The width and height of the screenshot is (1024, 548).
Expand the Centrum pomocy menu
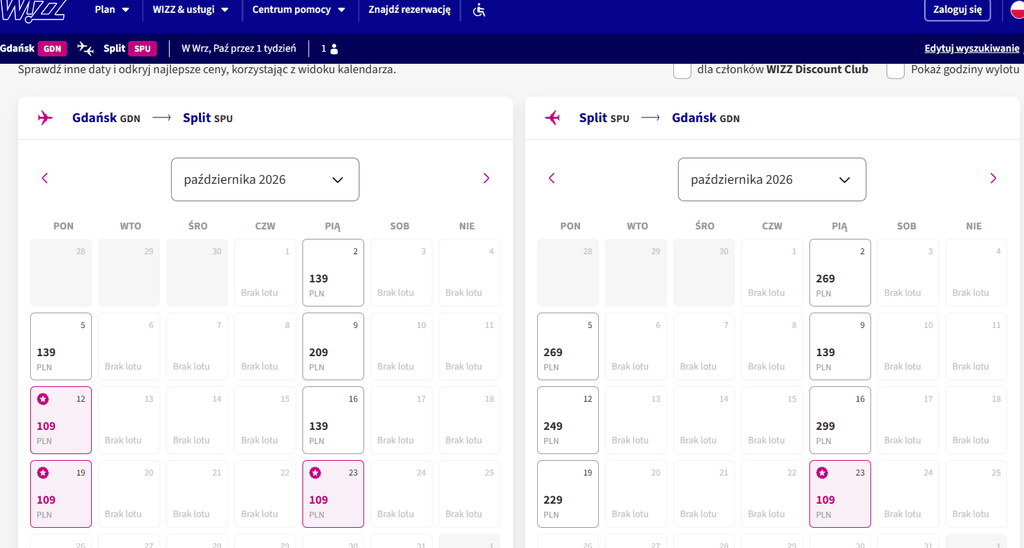pyautogui.click(x=298, y=10)
